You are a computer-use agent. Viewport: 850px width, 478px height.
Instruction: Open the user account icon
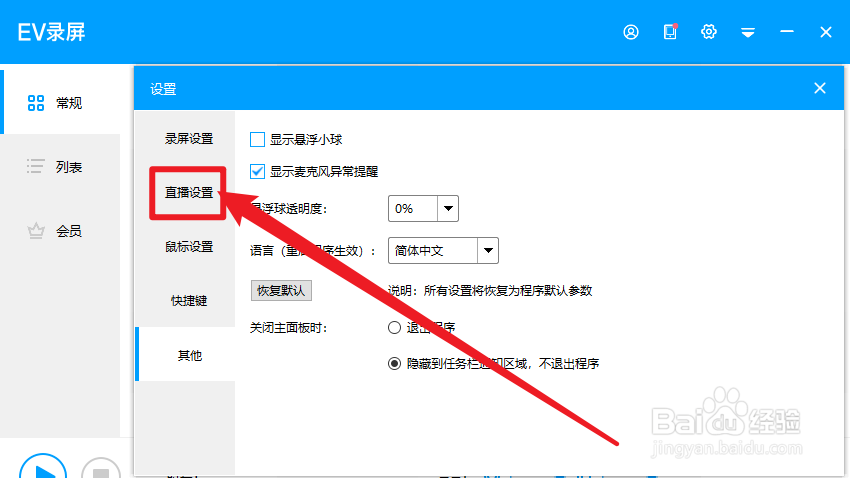631,33
